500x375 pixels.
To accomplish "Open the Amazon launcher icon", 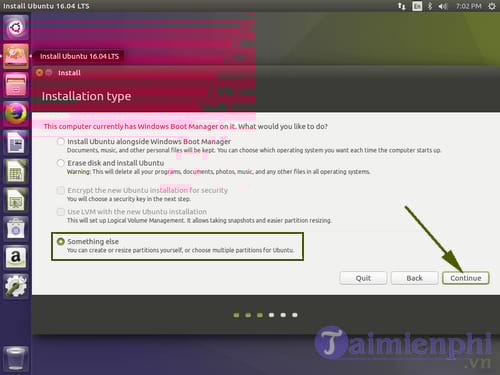I will tap(16, 257).
